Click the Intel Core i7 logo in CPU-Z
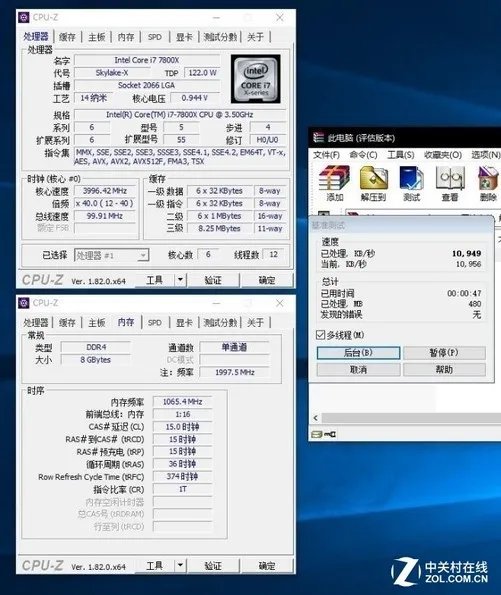 coord(256,79)
